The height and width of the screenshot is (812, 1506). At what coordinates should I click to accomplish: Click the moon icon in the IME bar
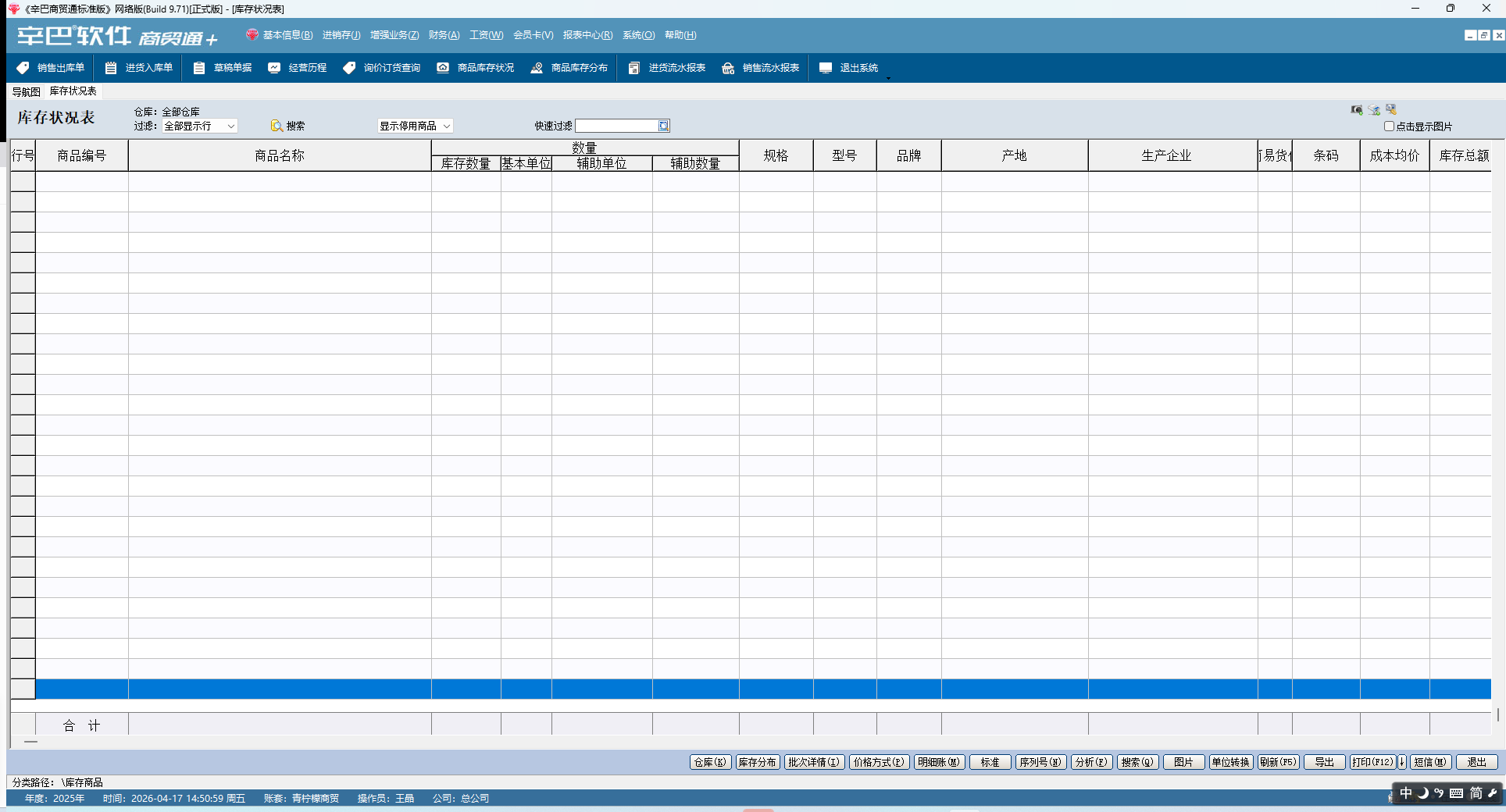(1422, 793)
